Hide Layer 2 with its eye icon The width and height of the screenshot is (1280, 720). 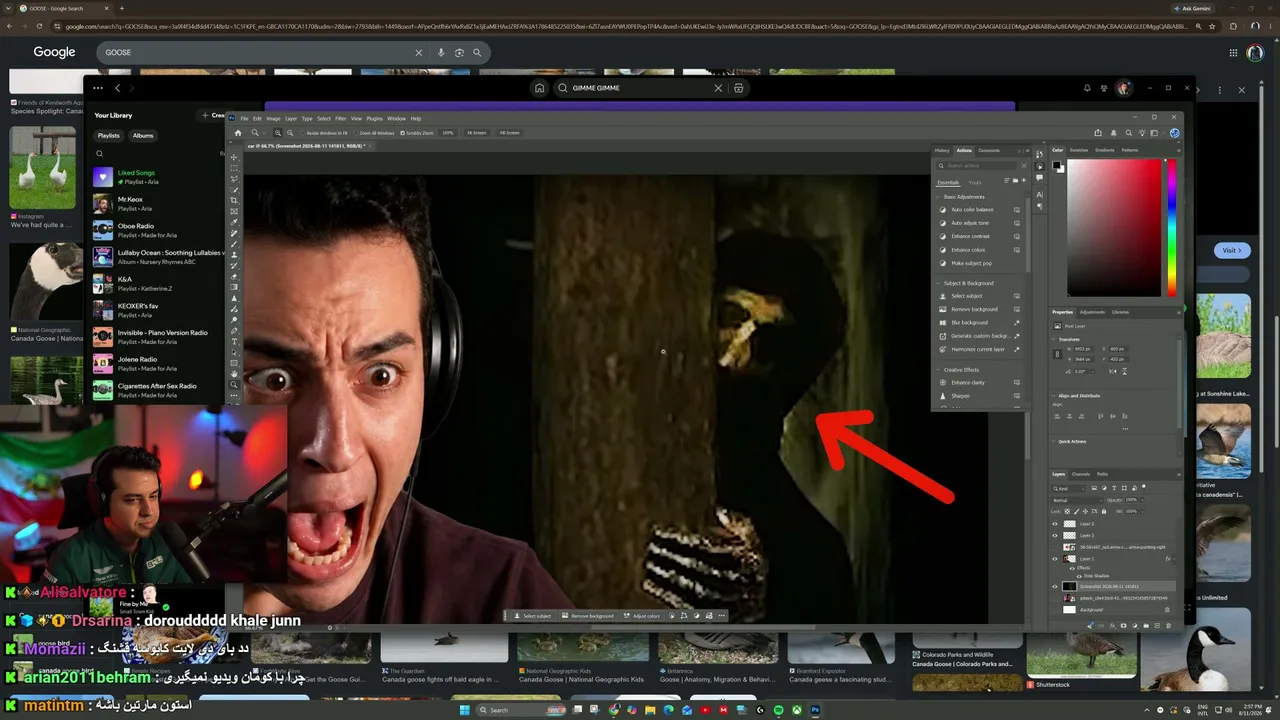[x=1055, y=524]
